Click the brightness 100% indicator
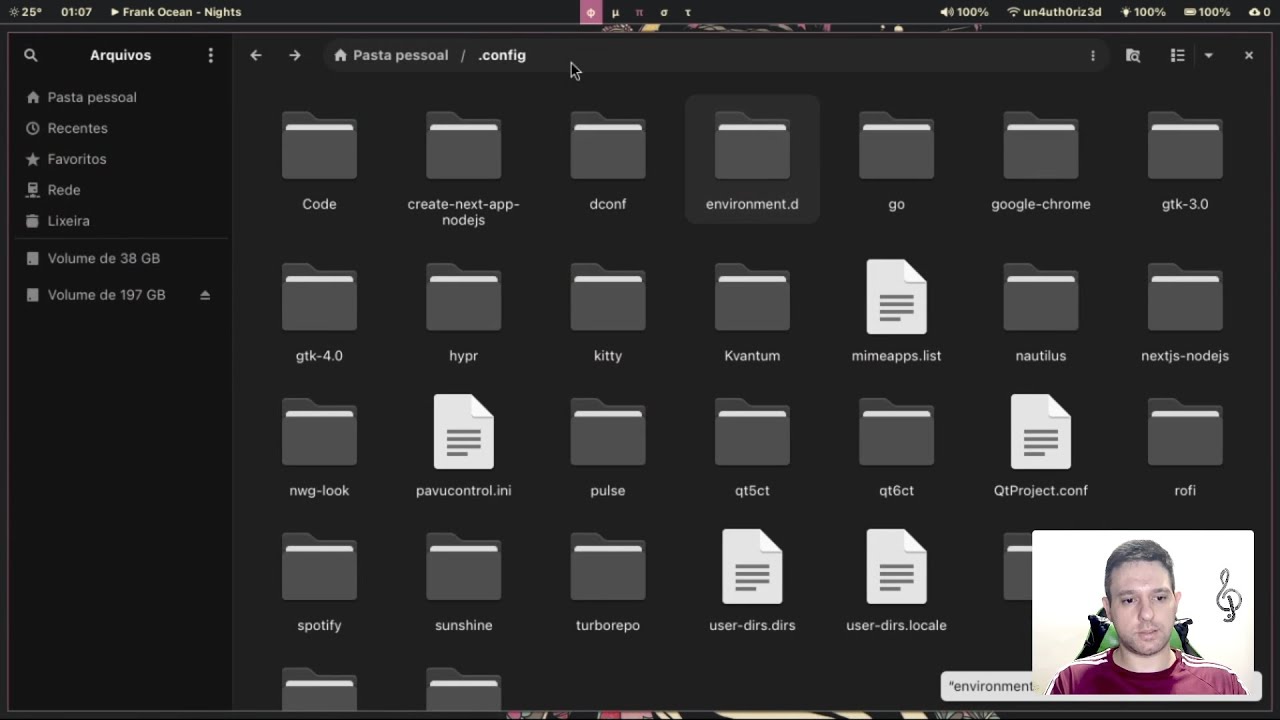 click(1143, 12)
